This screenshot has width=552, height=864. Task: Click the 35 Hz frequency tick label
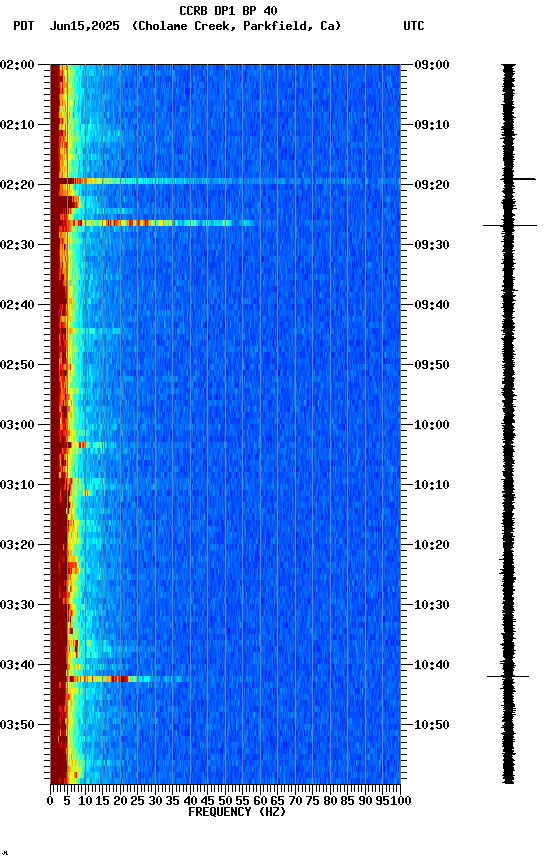(x=172, y=801)
